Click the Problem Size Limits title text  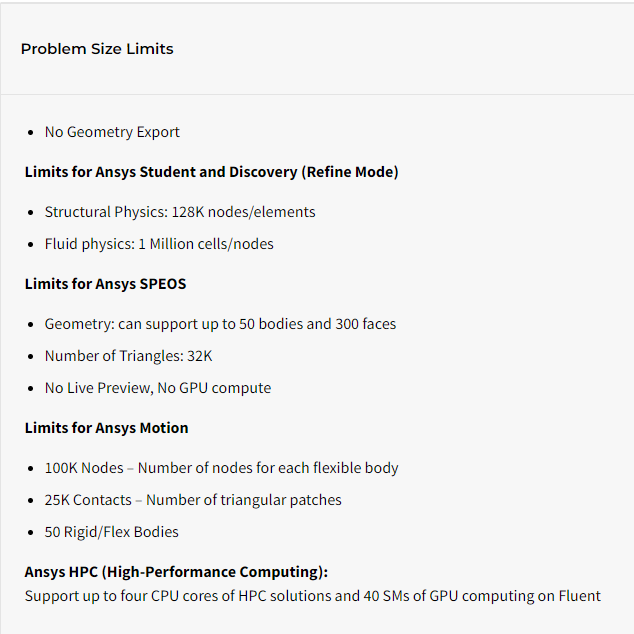tap(97, 49)
